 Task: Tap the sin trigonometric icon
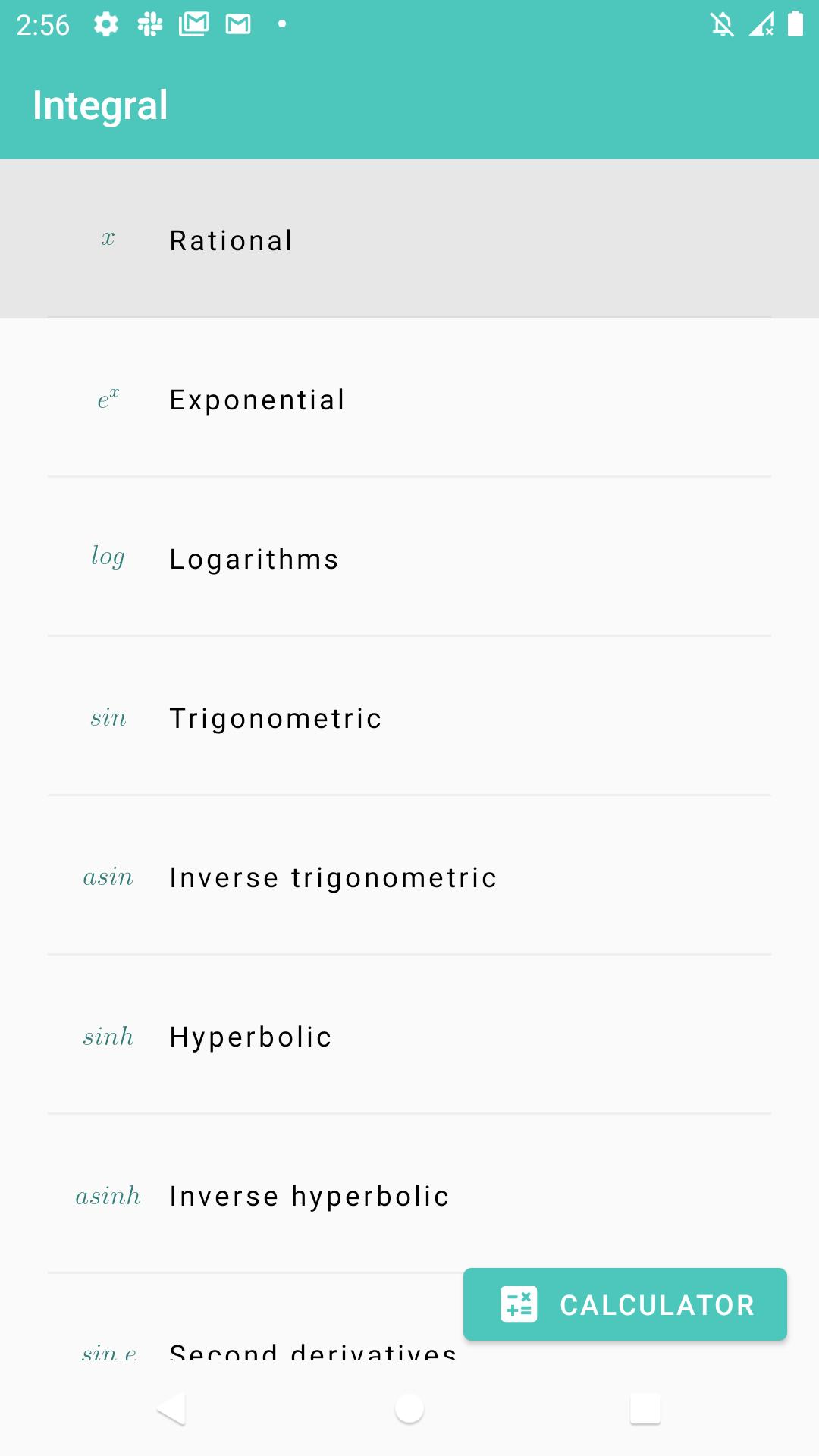point(108,717)
